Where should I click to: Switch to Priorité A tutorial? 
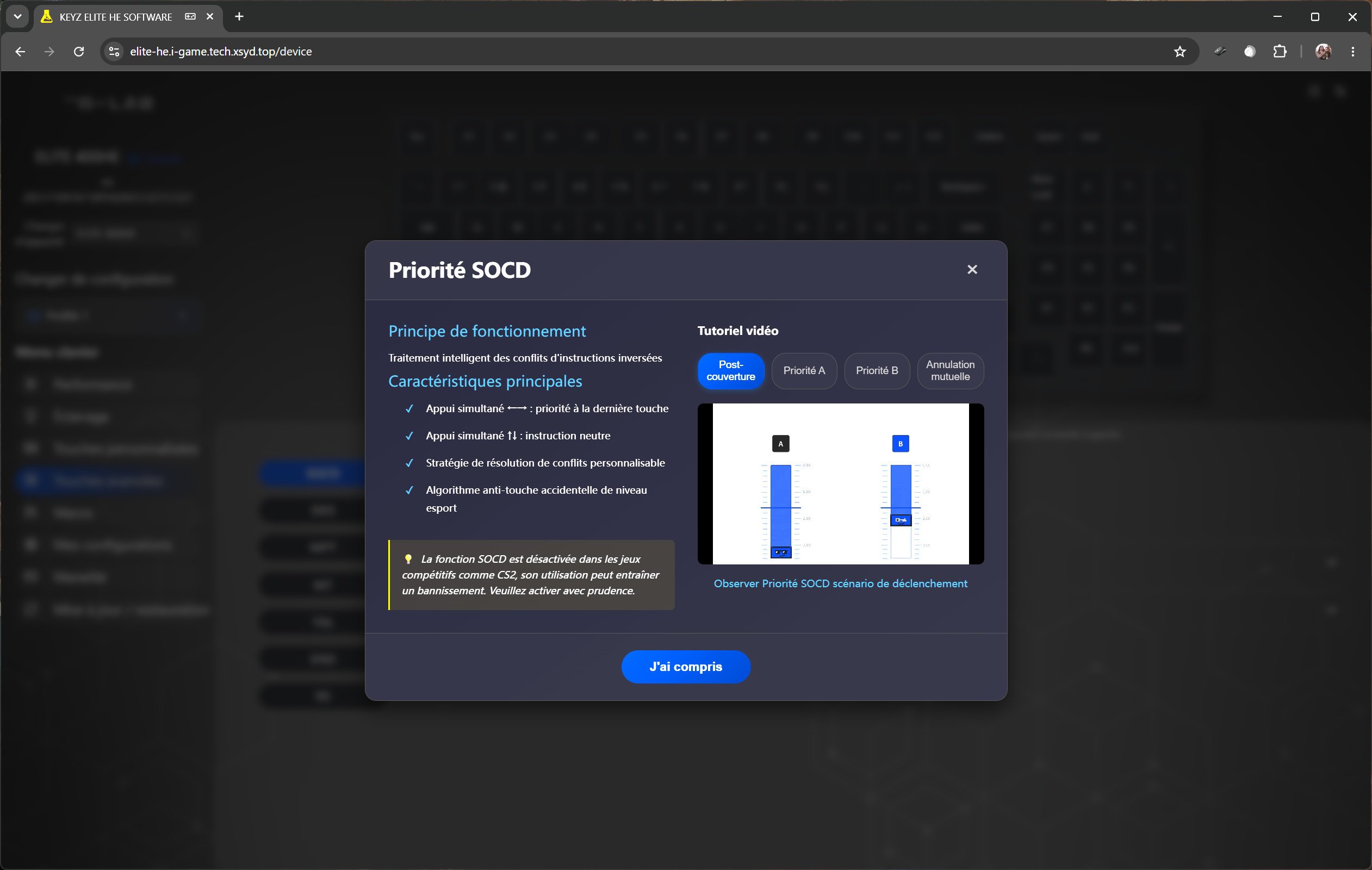click(x=804, y=371)
